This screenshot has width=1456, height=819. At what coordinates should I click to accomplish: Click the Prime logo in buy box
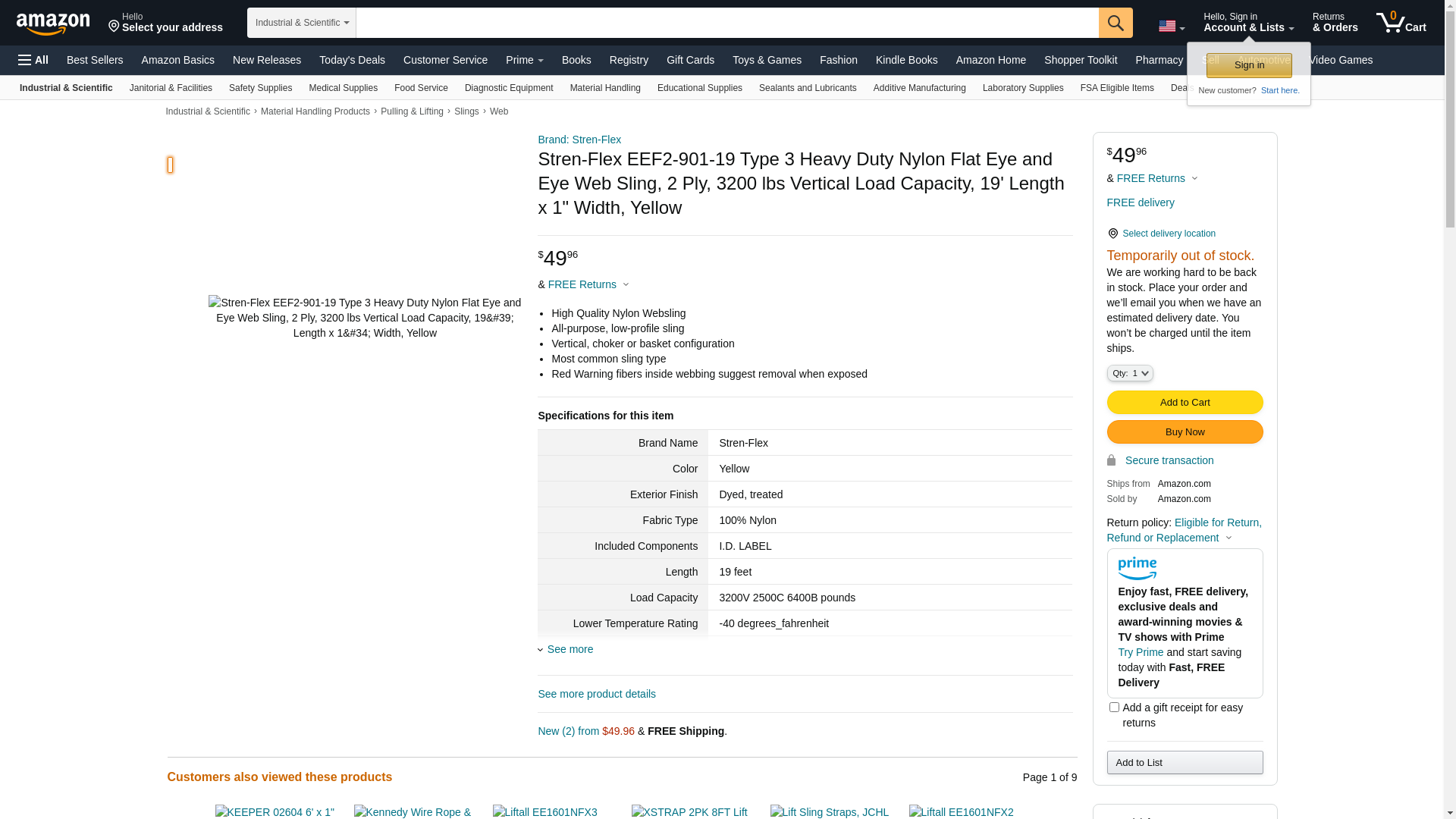[x=1137, y=568]
